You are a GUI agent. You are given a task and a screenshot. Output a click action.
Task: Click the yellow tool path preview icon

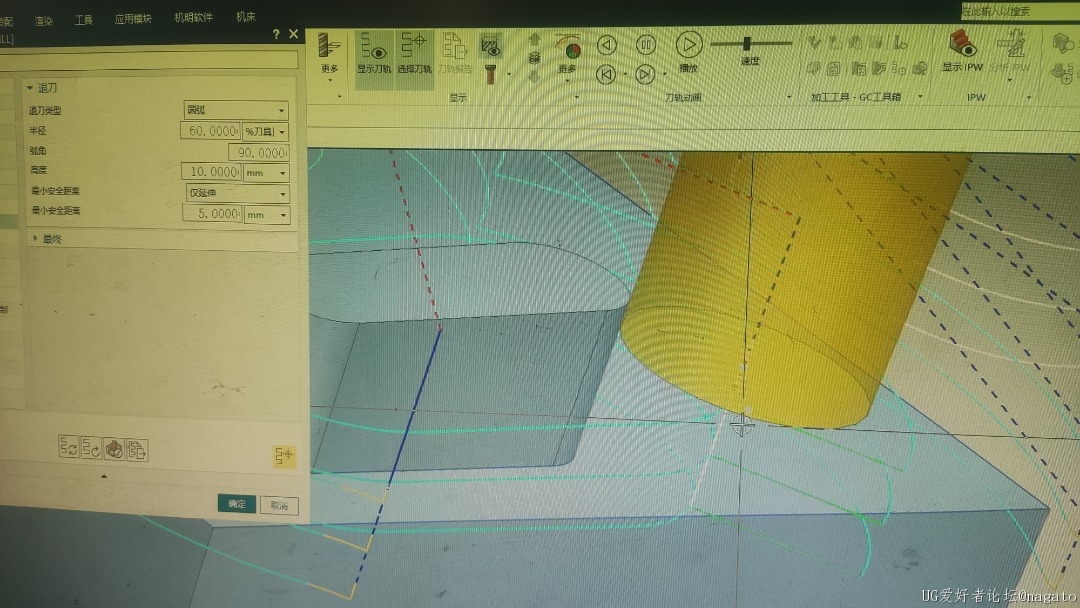[x=284, y=455]
